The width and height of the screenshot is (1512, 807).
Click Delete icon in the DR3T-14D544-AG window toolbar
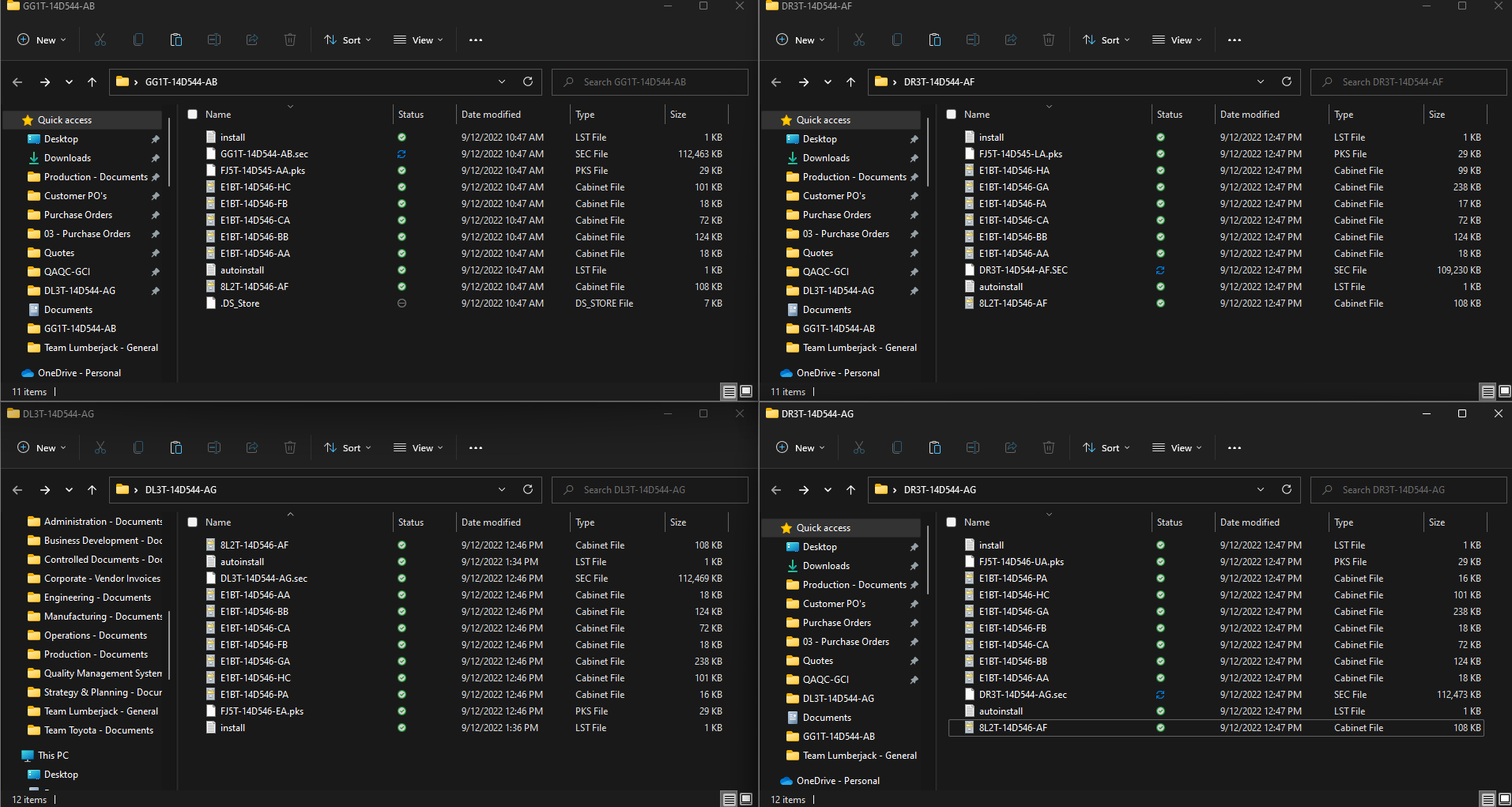point(1049,448)
